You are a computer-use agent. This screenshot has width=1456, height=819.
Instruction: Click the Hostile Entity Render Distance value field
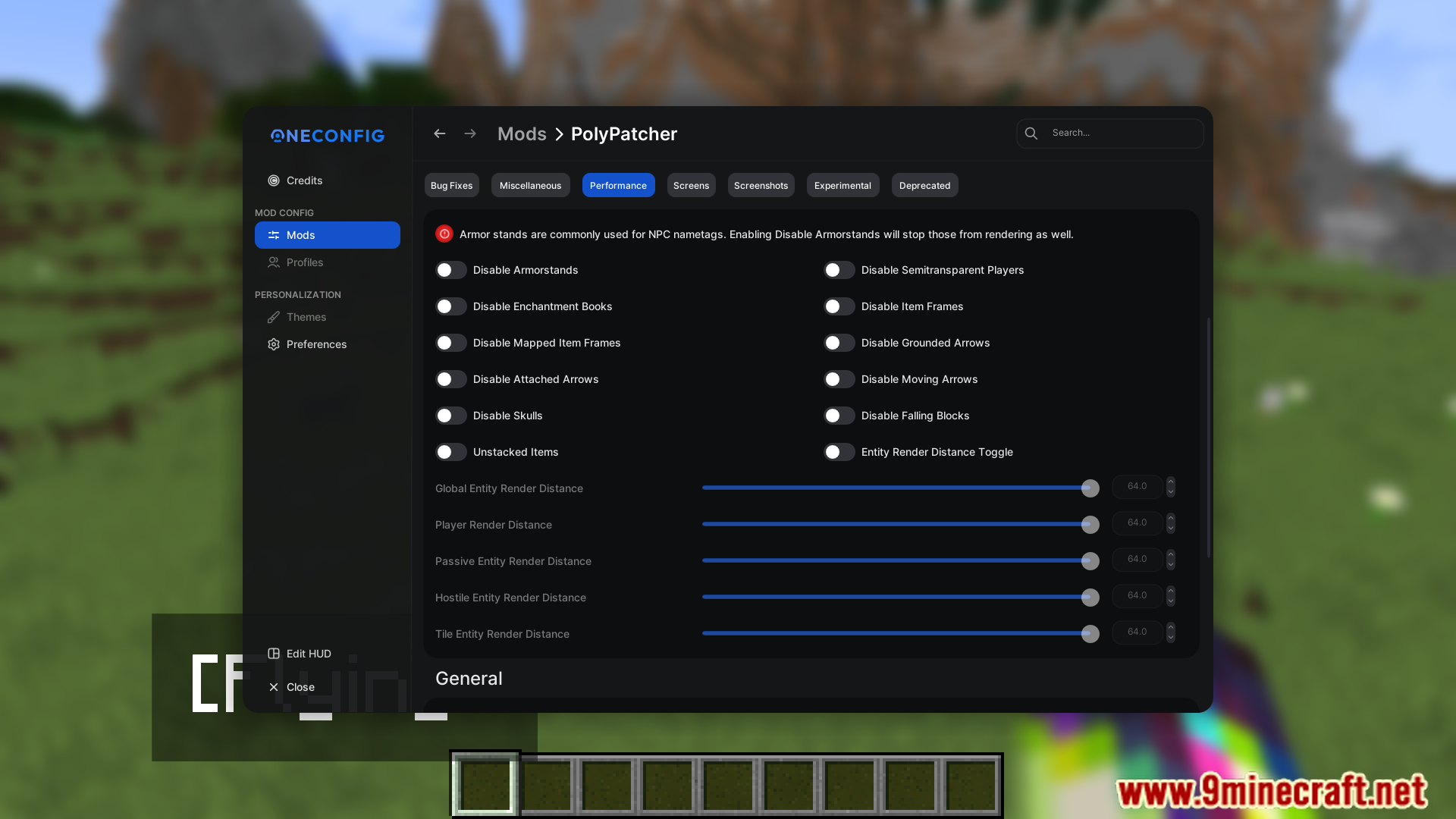click(1137, 596)
